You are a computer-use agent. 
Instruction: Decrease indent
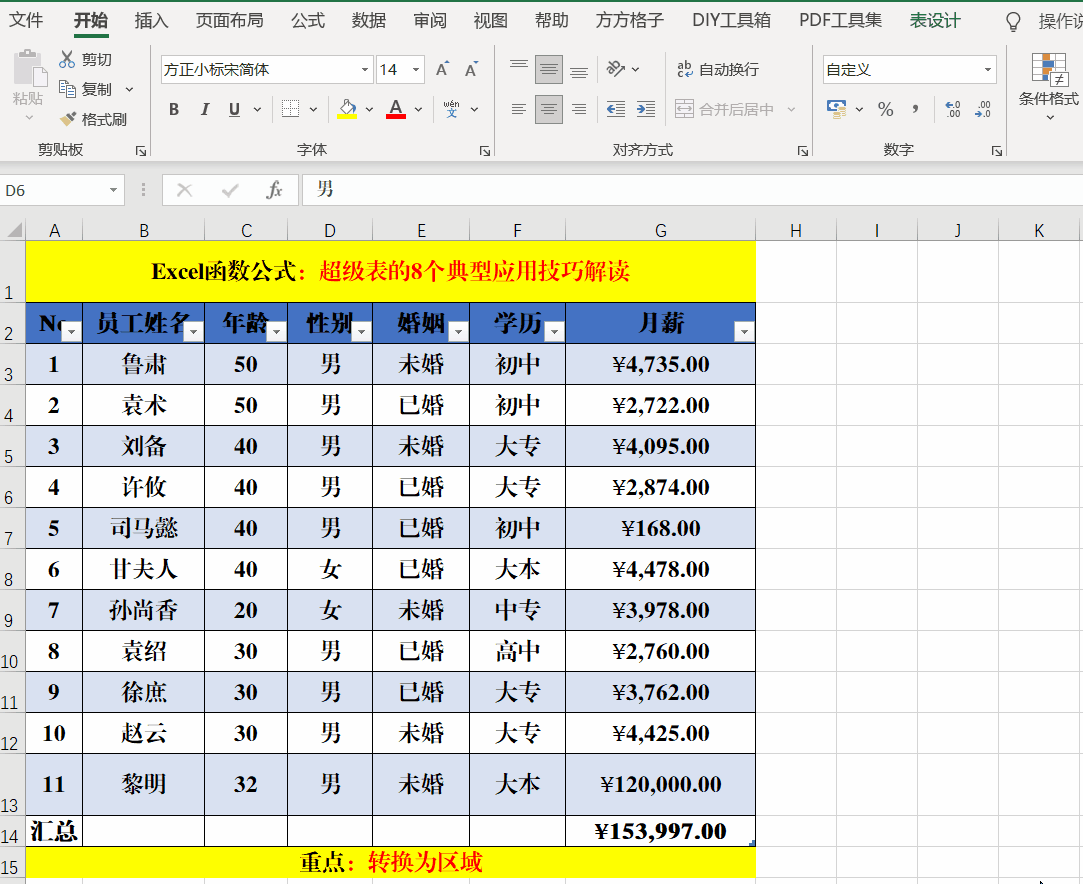615,109
